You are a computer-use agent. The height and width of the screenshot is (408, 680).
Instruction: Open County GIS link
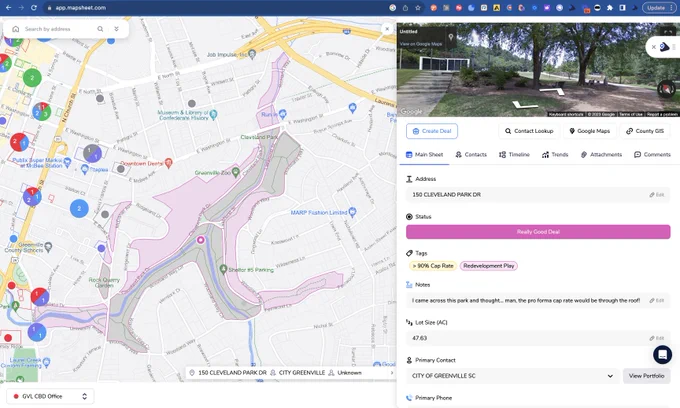coord(645,131)
